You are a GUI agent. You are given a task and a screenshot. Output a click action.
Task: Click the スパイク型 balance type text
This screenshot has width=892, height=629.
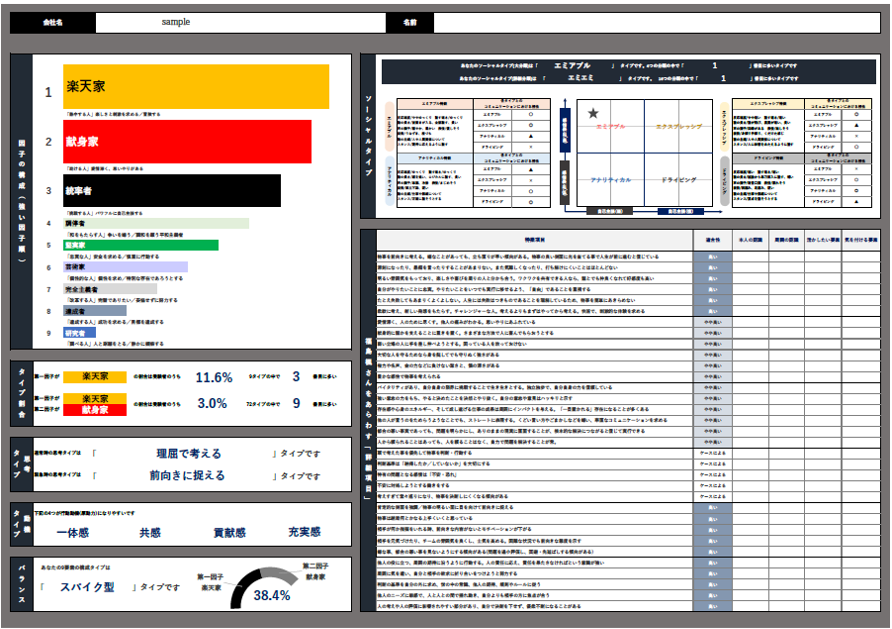pyautogui.click(x=88, y=587)
